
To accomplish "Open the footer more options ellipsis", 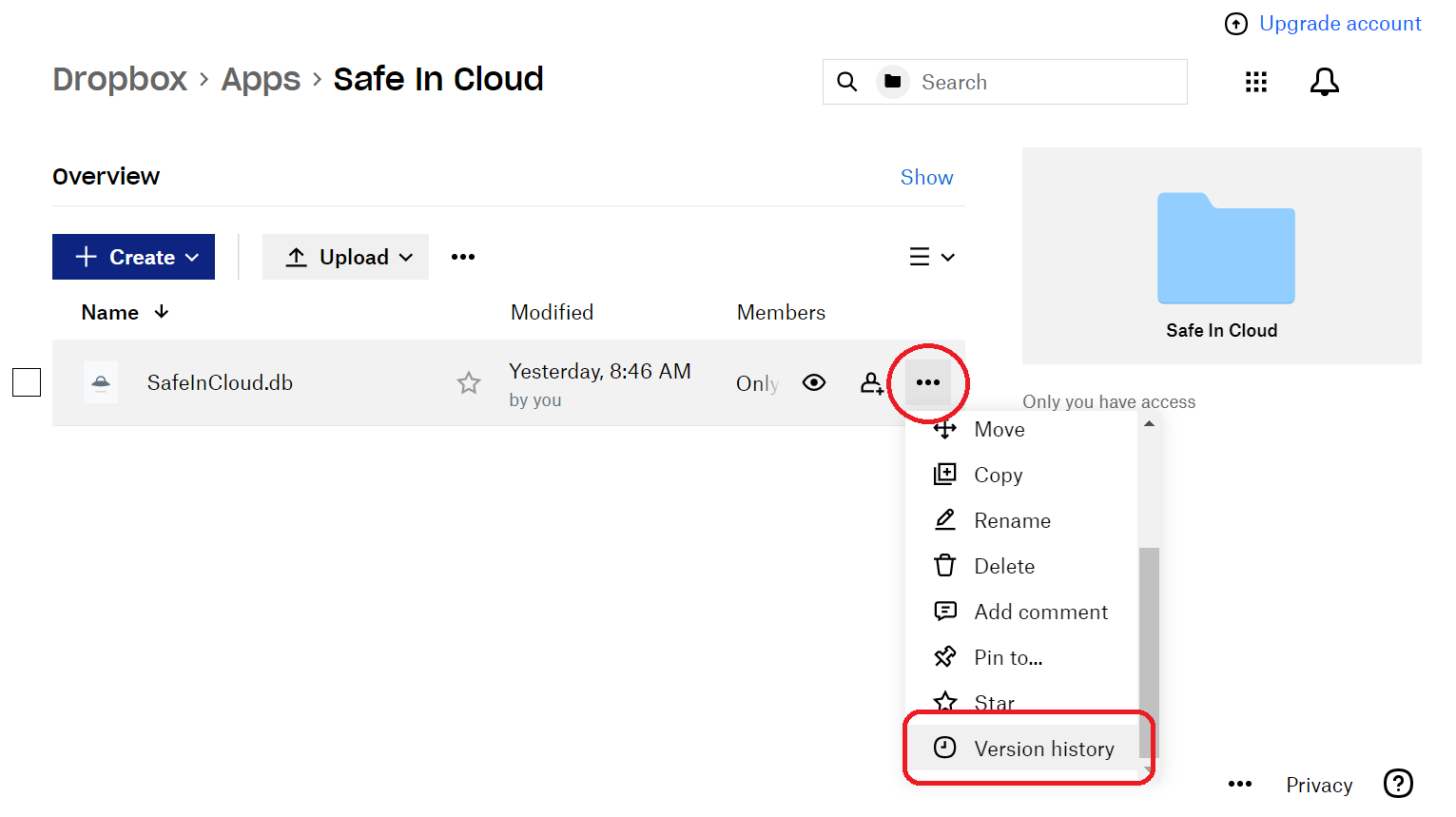I will coord(1240,784).
